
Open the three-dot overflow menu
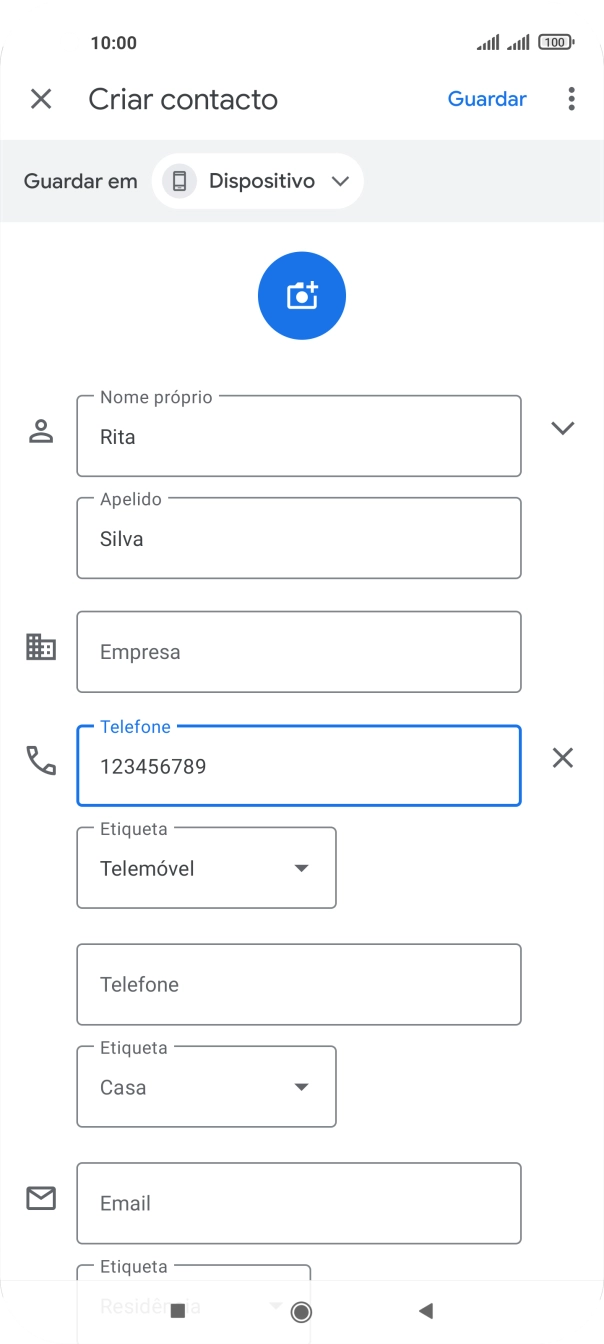pos(571,99)
